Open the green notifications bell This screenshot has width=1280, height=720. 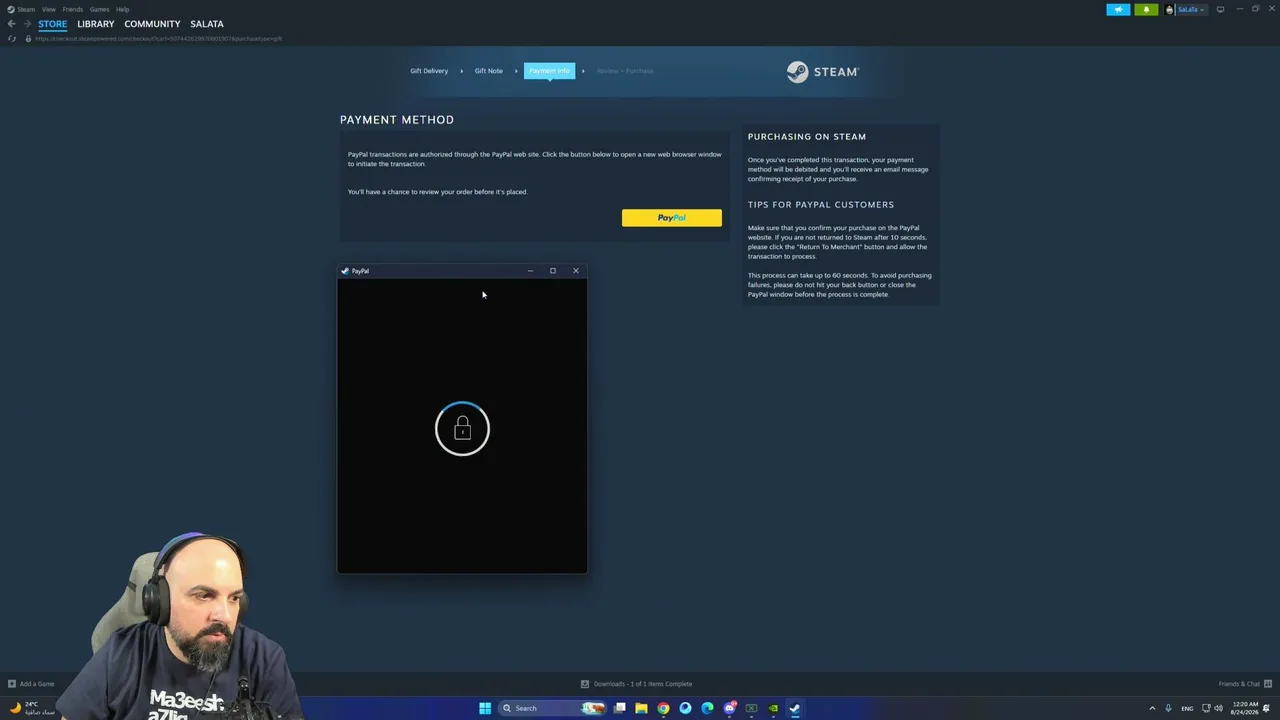1146,10
